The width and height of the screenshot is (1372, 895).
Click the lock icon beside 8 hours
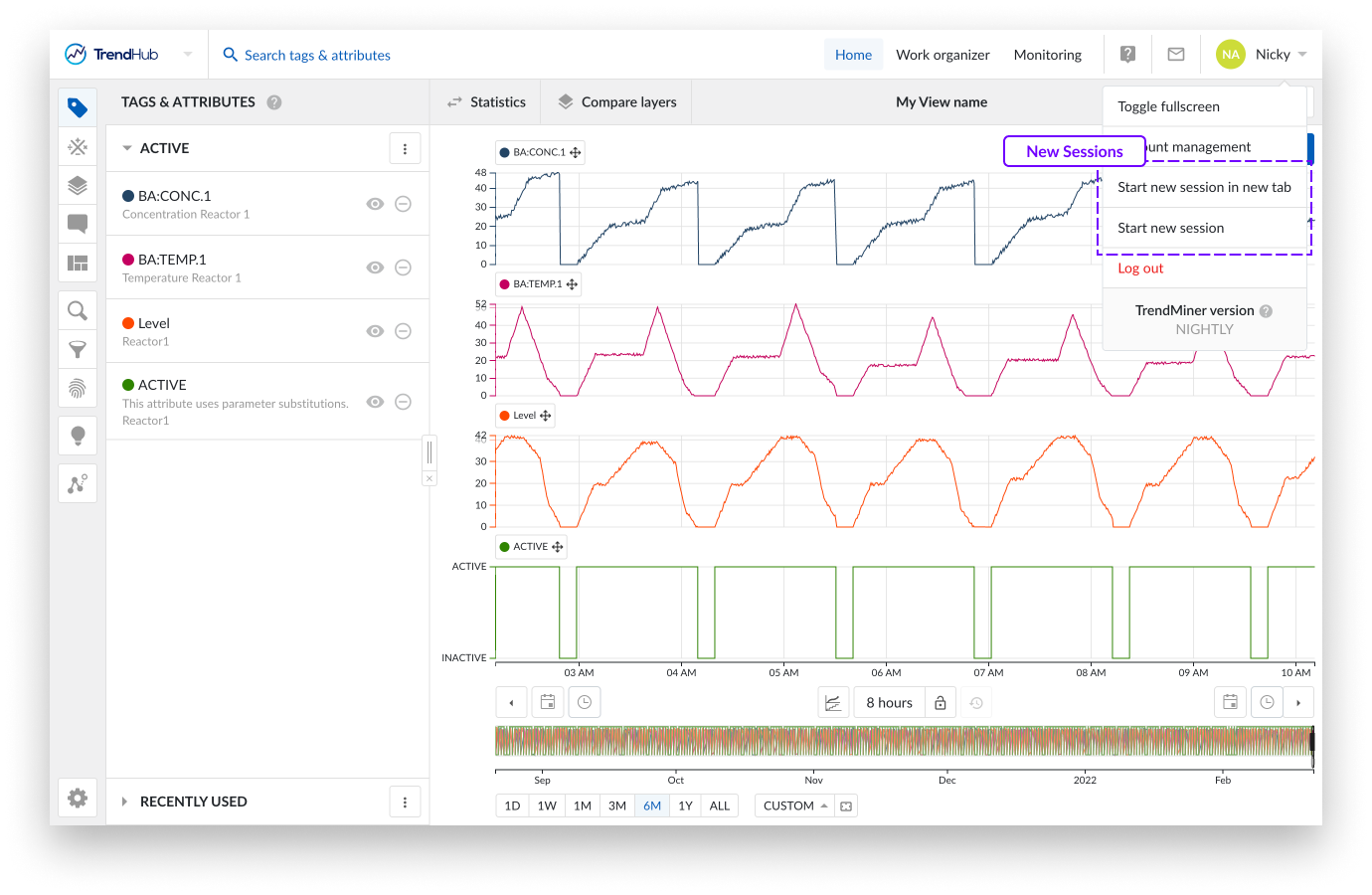[x=941, y=703]
